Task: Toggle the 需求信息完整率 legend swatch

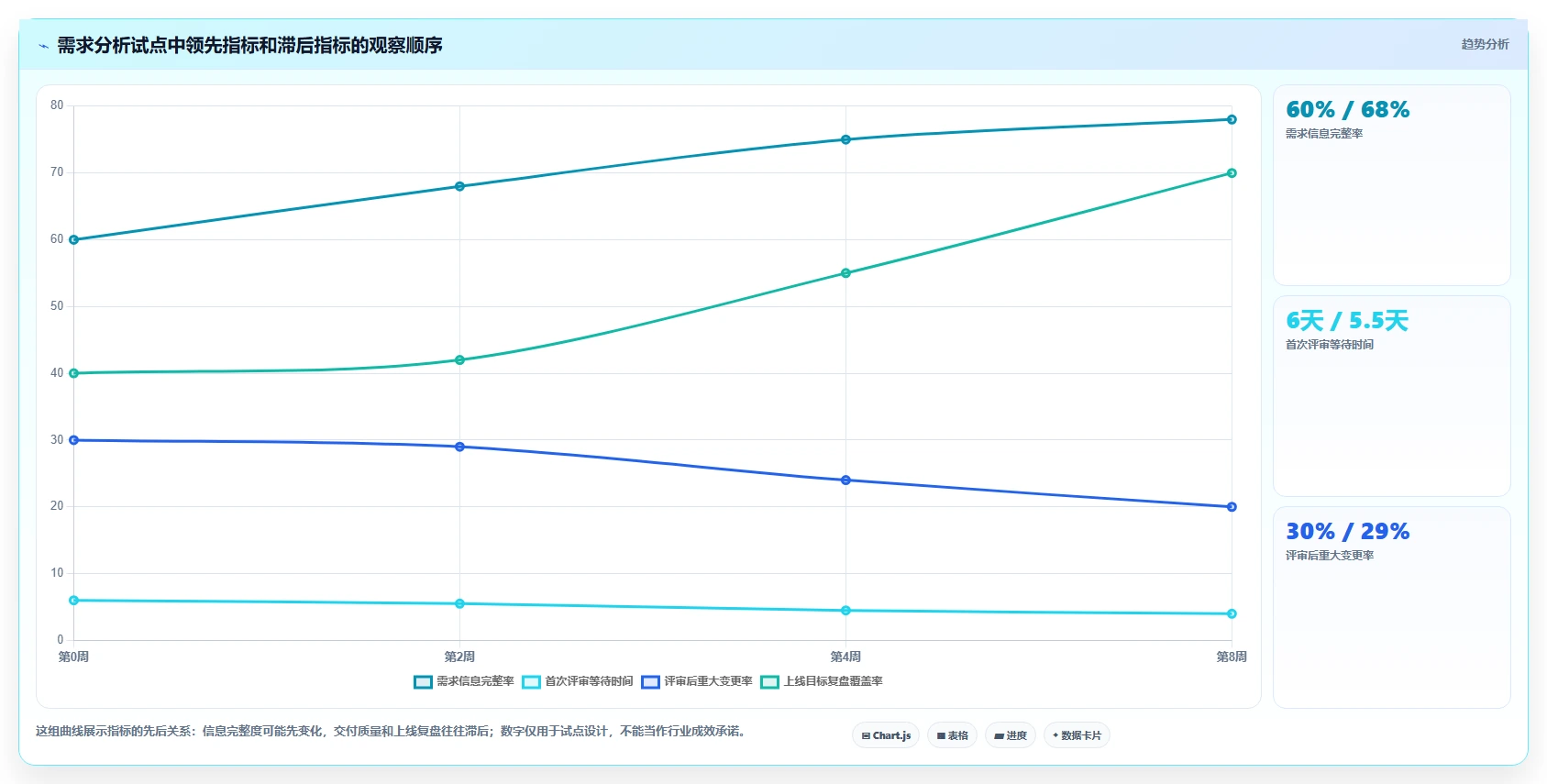Action: point(423,681)
